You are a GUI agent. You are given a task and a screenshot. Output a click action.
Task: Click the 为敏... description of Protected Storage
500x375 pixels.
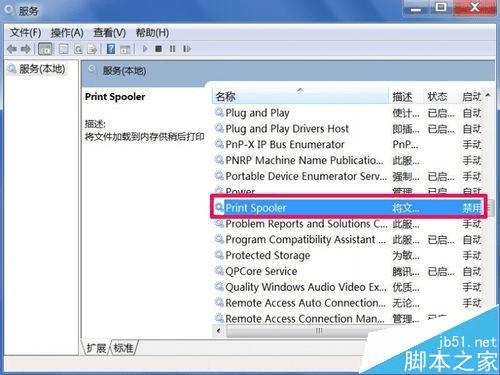pos(406,255)
